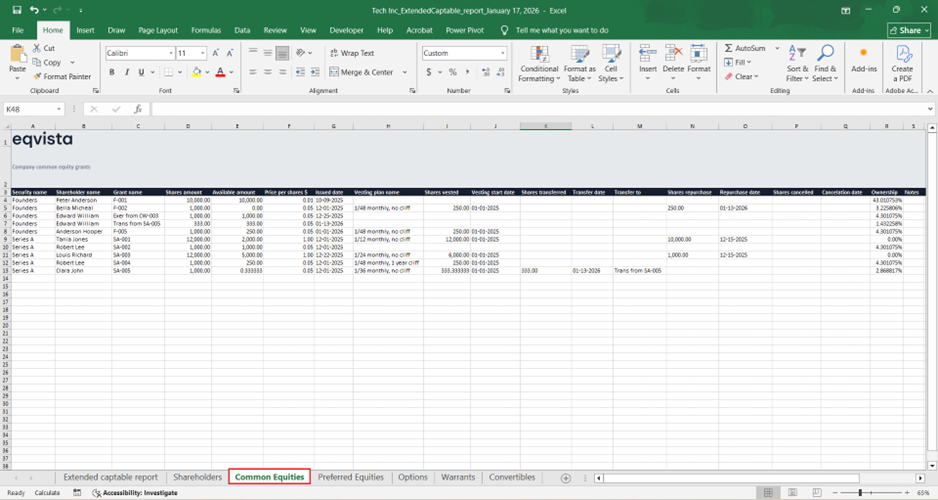
Task: Toggle Italic formatting
Action: [x=126, y=72]
